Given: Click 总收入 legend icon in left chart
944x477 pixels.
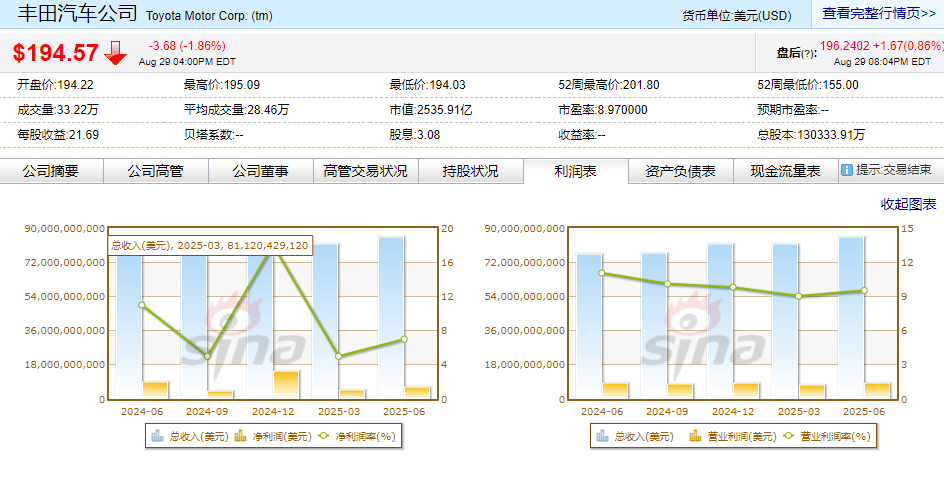Looking at the screenshot, I should click(x=157, y=436).
